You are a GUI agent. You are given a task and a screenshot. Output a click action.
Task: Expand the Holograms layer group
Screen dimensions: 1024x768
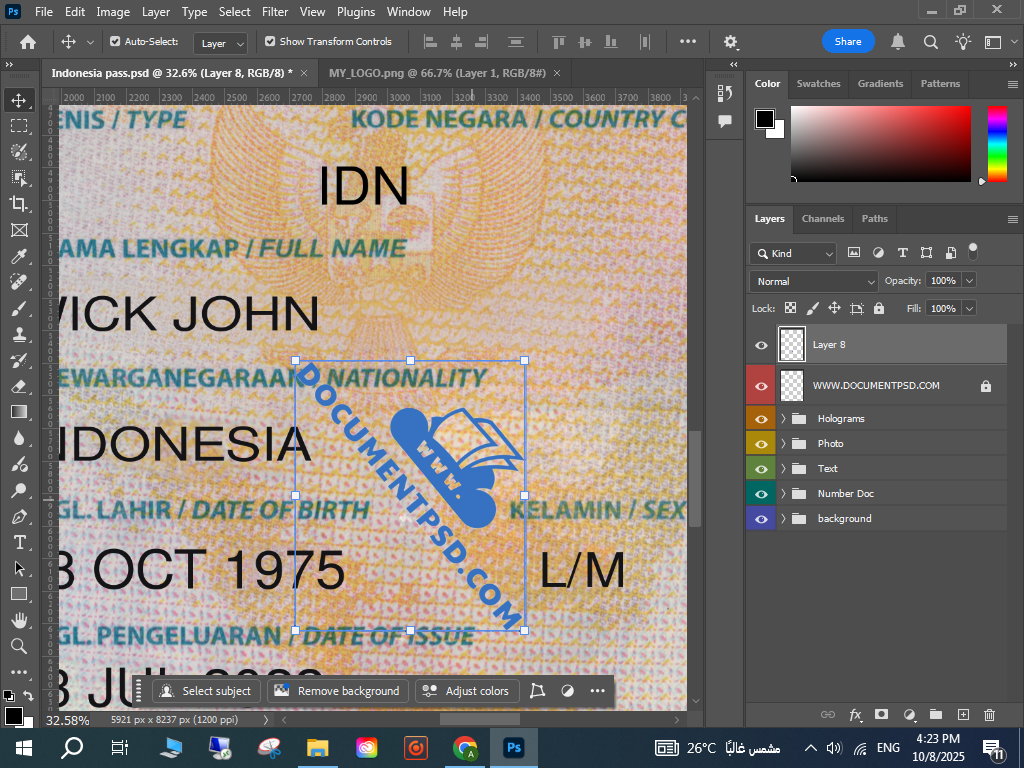(783, 419)
